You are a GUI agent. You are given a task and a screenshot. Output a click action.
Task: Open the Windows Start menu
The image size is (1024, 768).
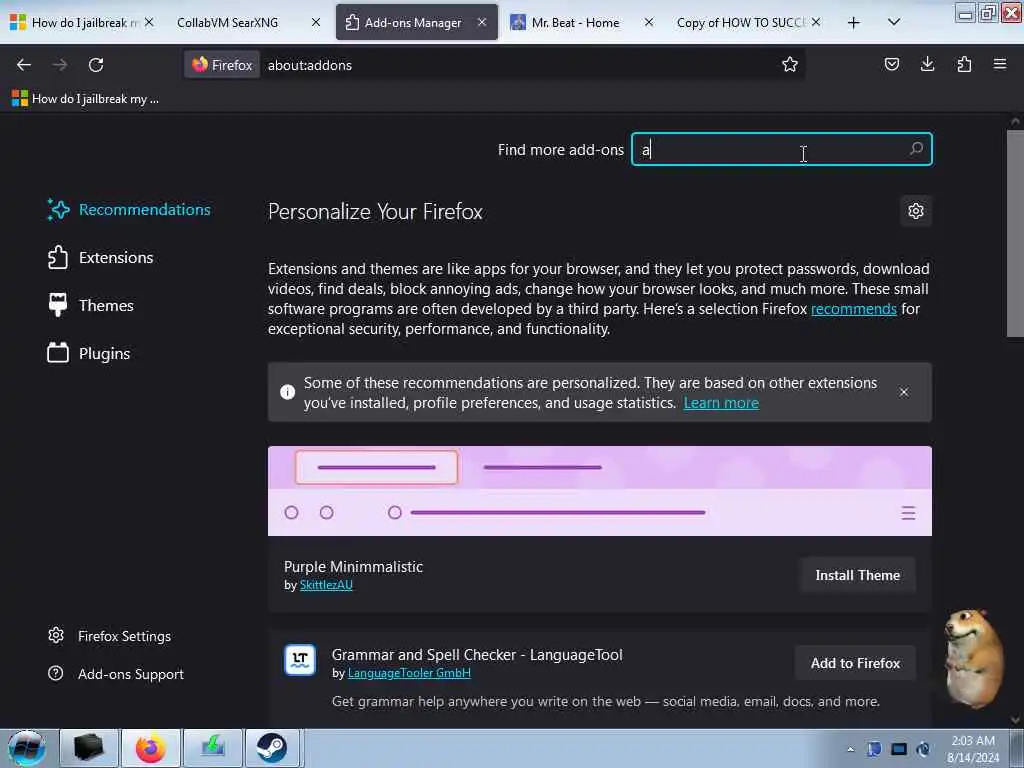point(26,748)
